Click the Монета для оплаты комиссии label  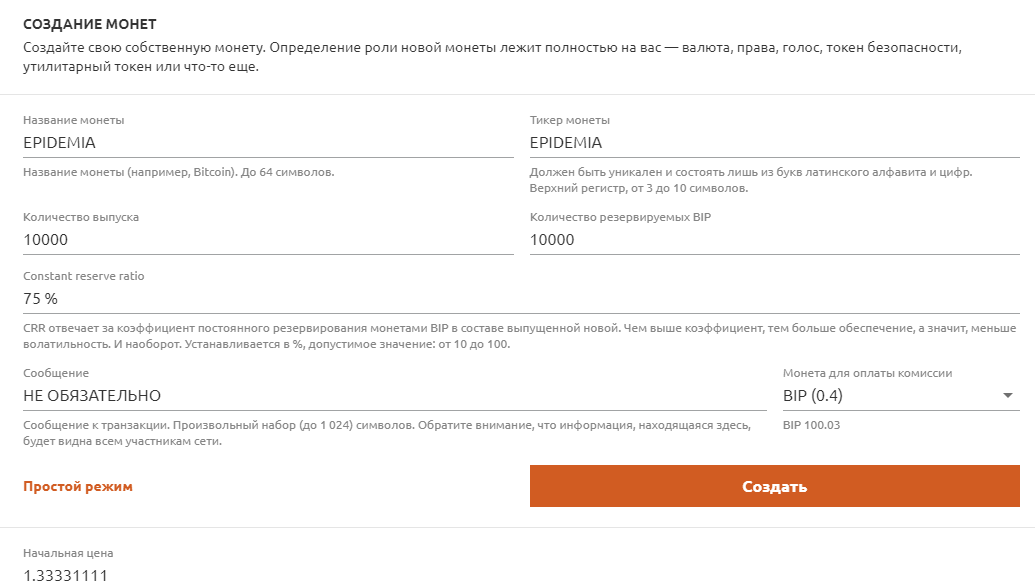[x=867, y=373]
